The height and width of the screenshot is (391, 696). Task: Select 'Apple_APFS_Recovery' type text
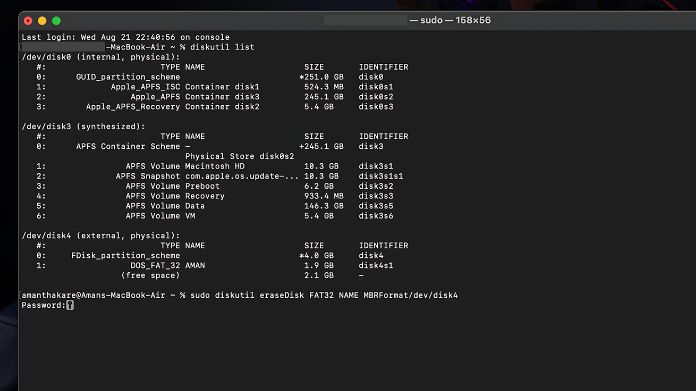[x=133, y=107]
